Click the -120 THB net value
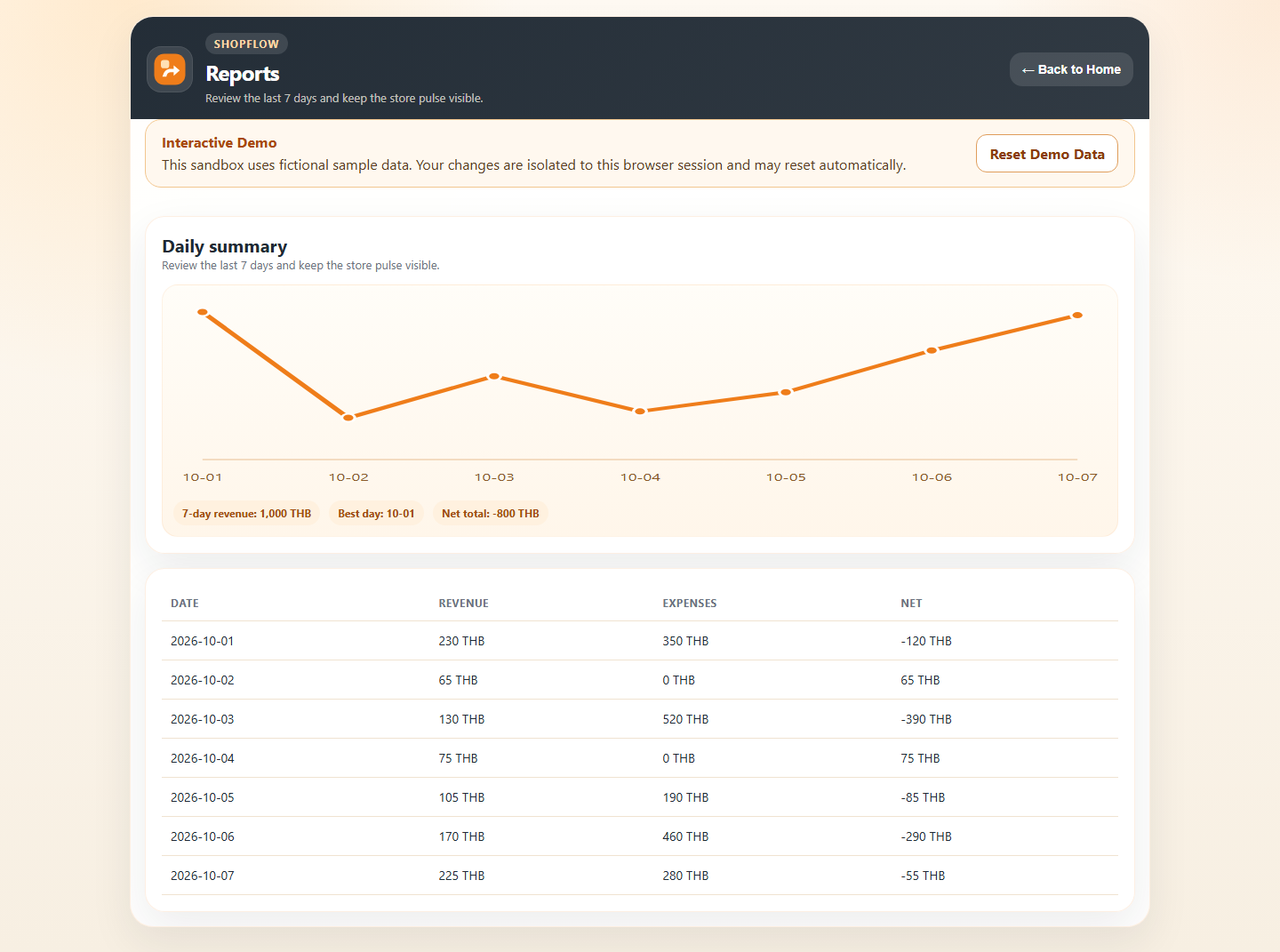This screenshot has width=1280, height=952. (926, 641)
